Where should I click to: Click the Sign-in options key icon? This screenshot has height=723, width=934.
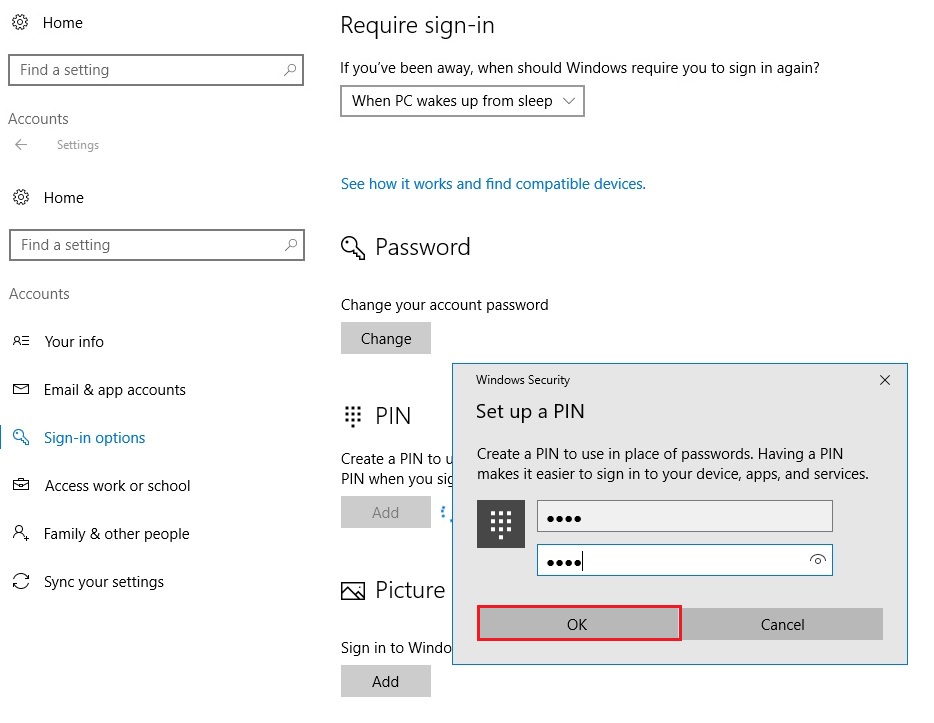point(21,438)
